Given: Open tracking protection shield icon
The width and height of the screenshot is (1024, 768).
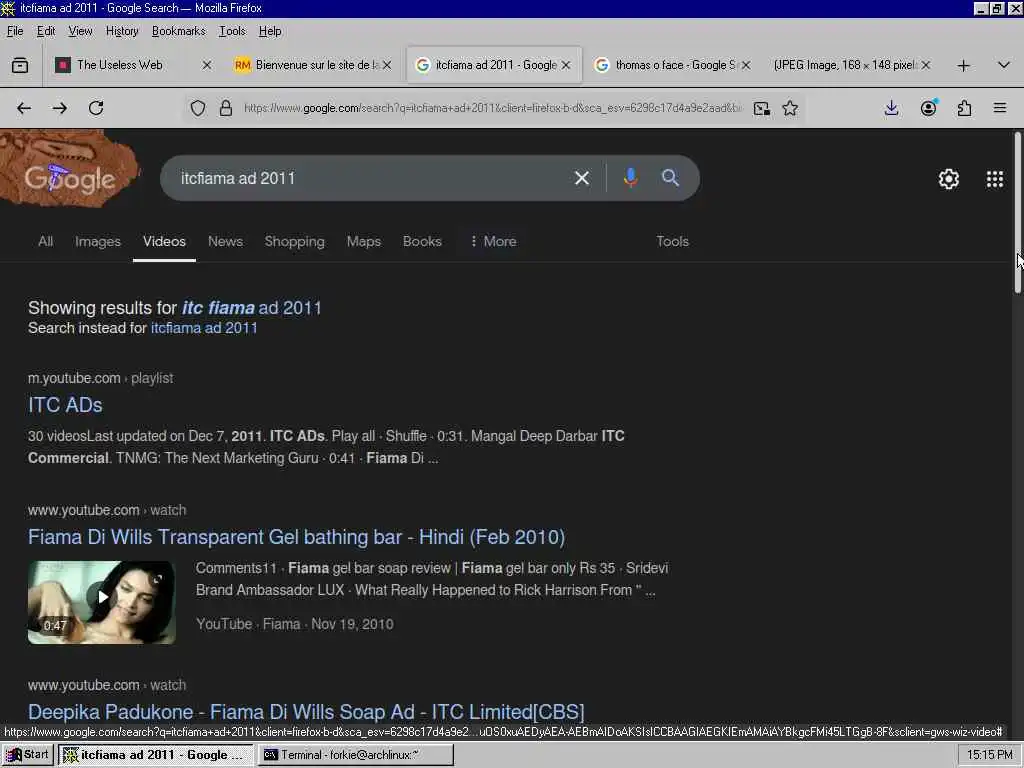Looking at the screenshot, I should [x=198, y=108].
